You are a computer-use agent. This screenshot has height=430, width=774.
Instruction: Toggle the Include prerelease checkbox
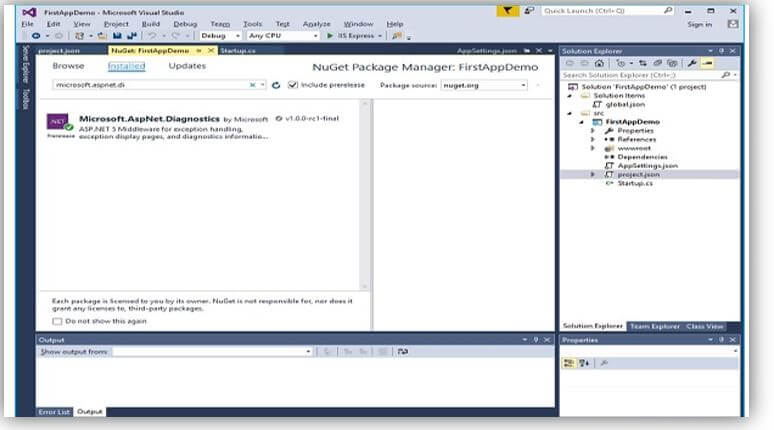(293, 85)
